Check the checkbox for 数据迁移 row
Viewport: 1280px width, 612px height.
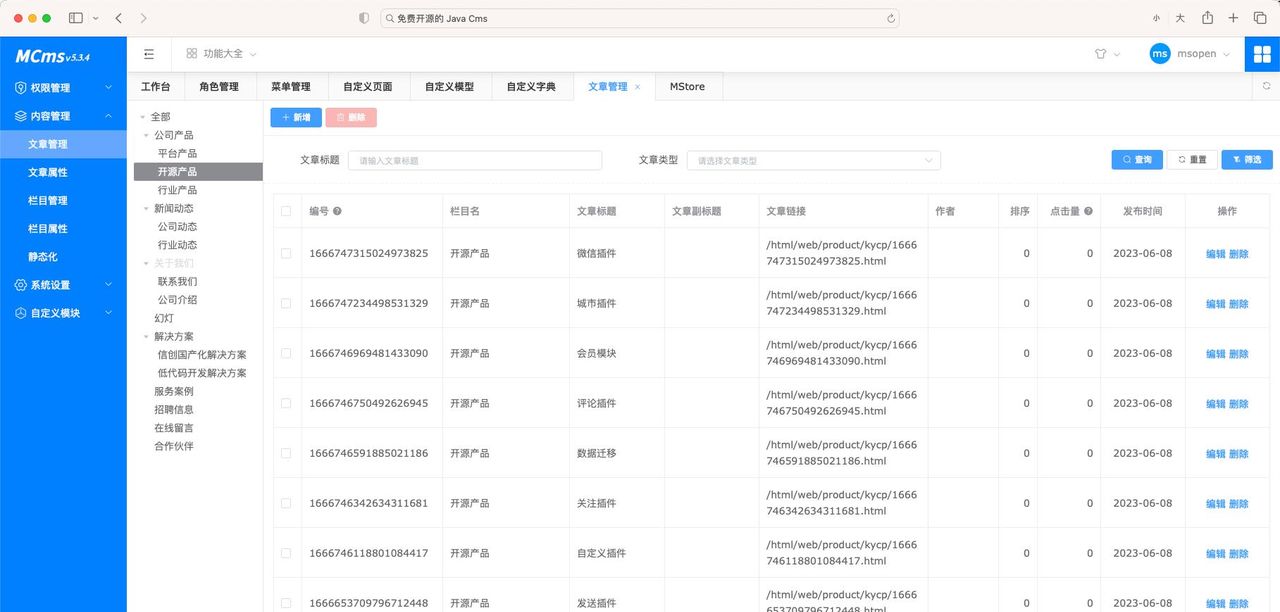[287, 453]
